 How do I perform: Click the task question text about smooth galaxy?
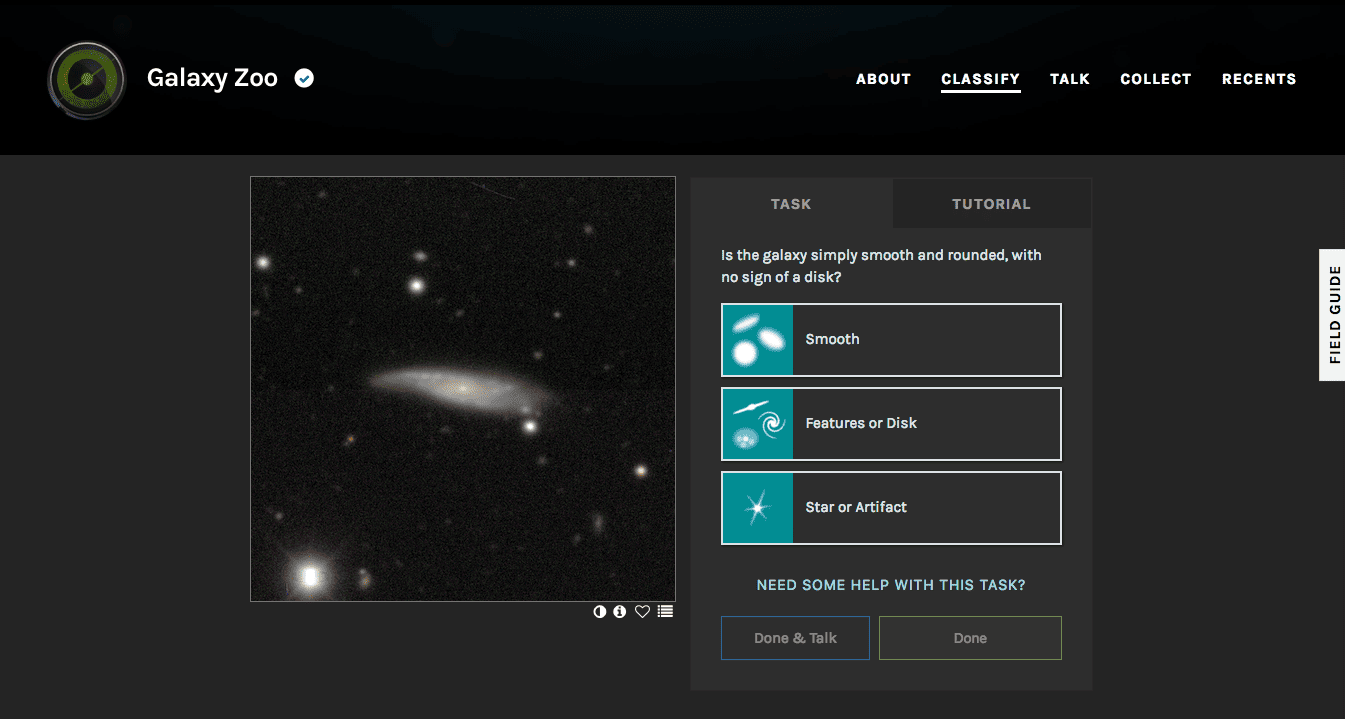coord(881,266)
